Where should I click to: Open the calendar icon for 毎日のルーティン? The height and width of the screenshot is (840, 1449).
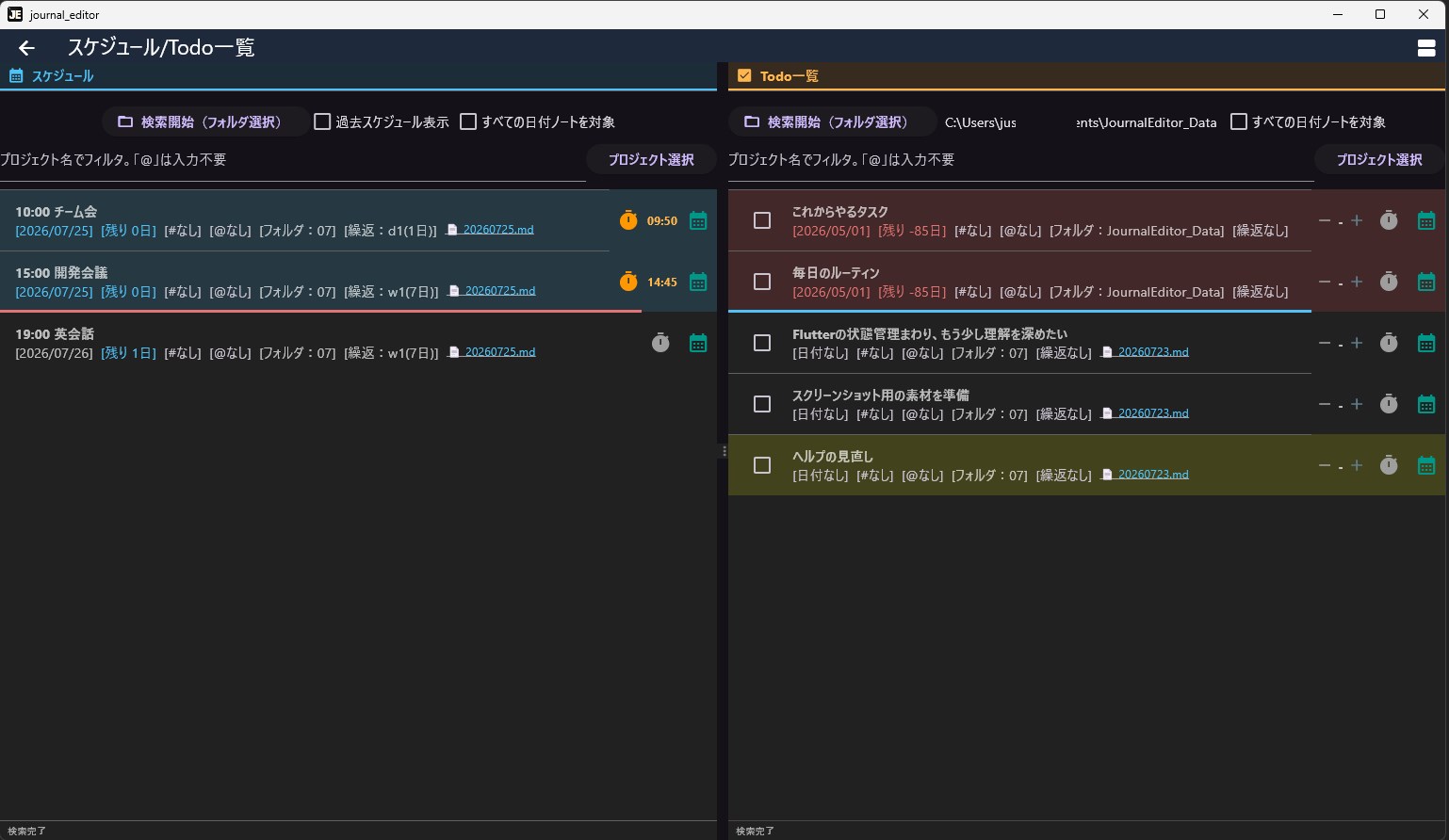(1426, 282)
